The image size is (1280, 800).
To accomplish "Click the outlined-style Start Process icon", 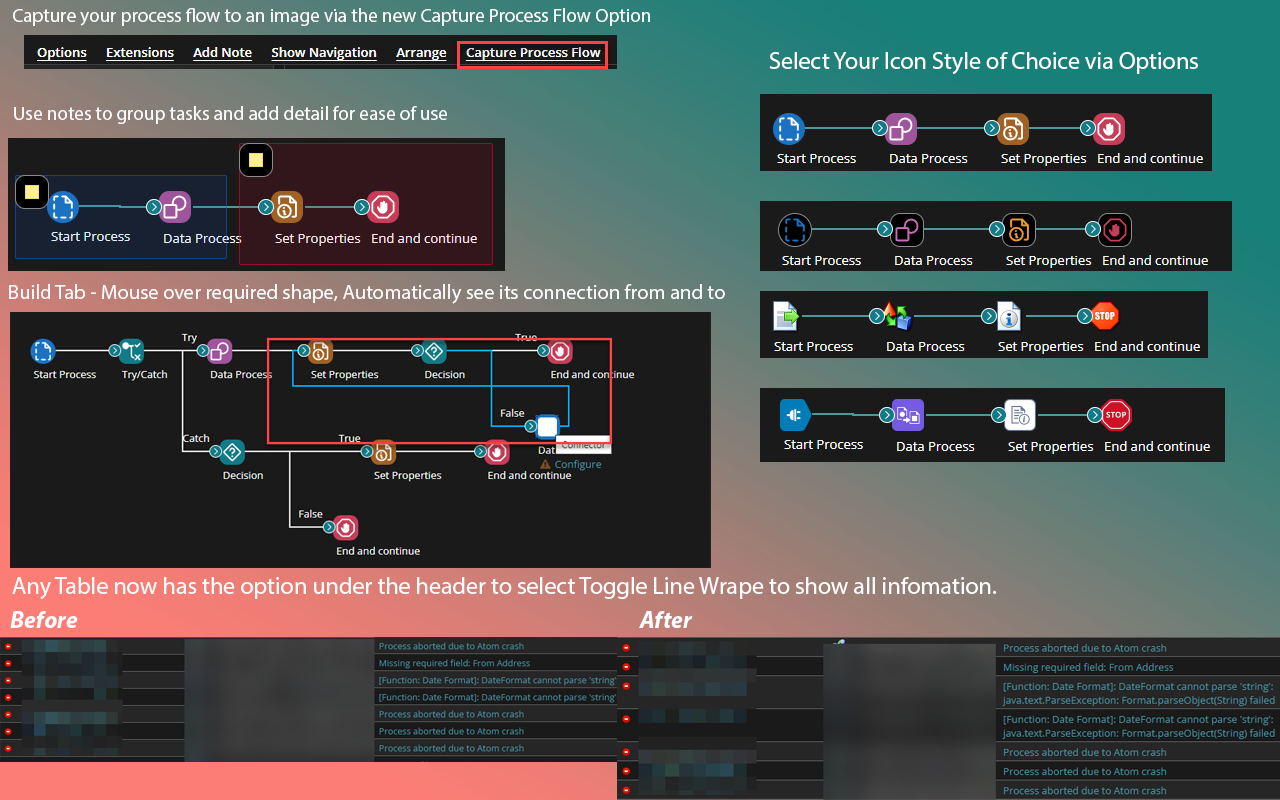I will pyautogui.click(x=794, y=231).
